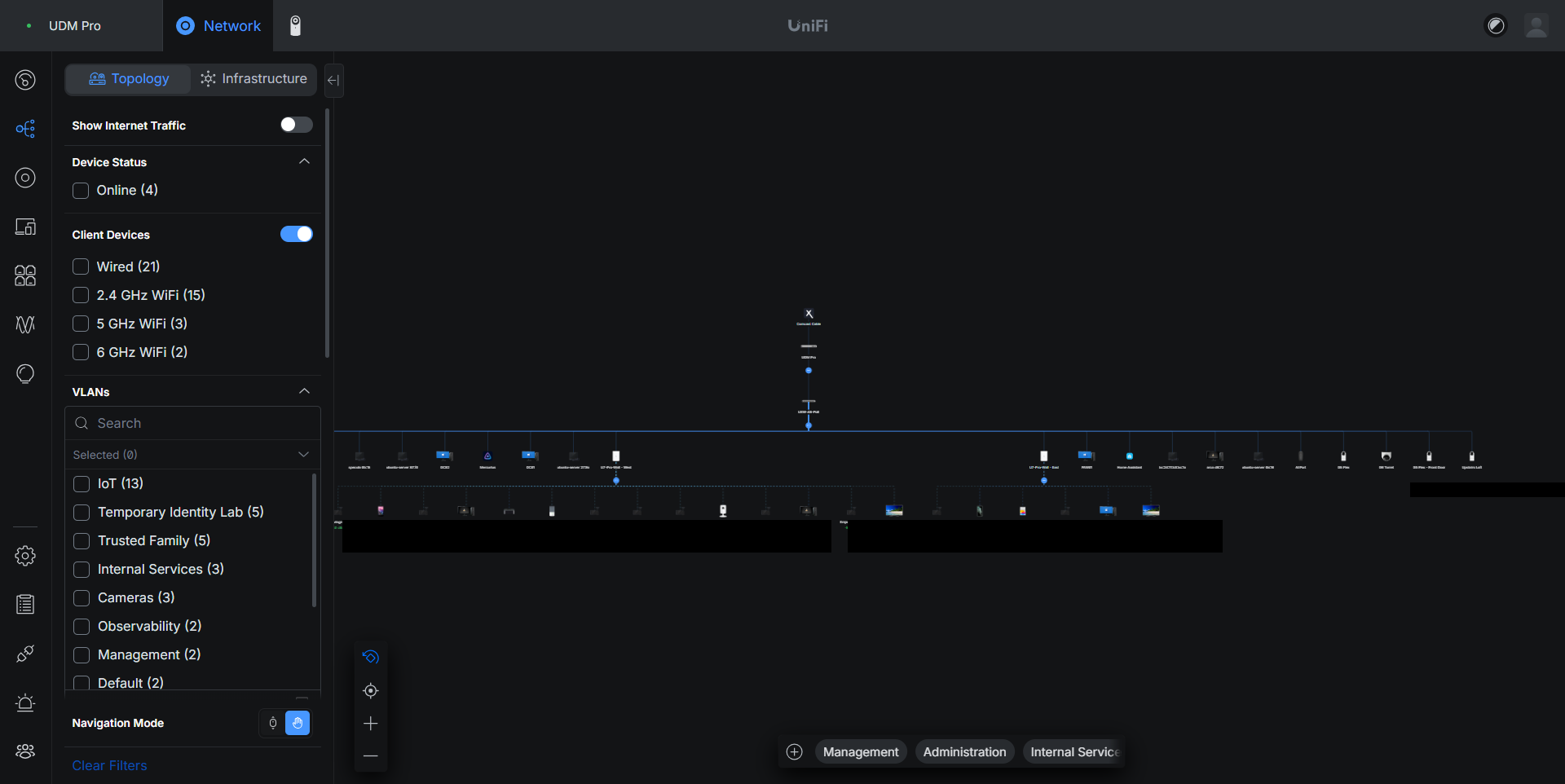Screen dimensions: 1565x784
Task: Check the Wired (21) checkbox
Action: (x=81, y=266)
